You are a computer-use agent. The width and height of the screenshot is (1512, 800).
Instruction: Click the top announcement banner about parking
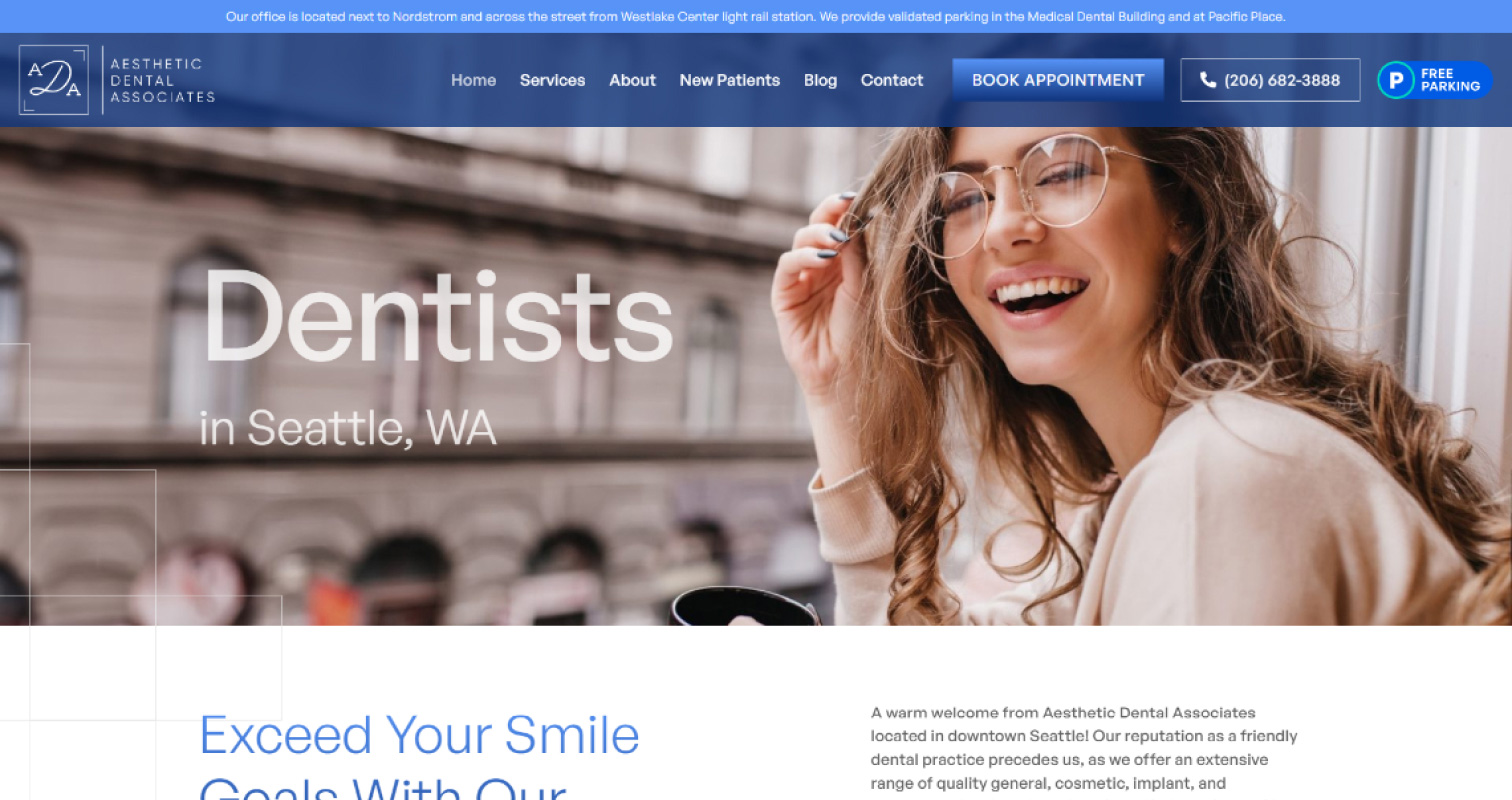click(x=756, y=17)
